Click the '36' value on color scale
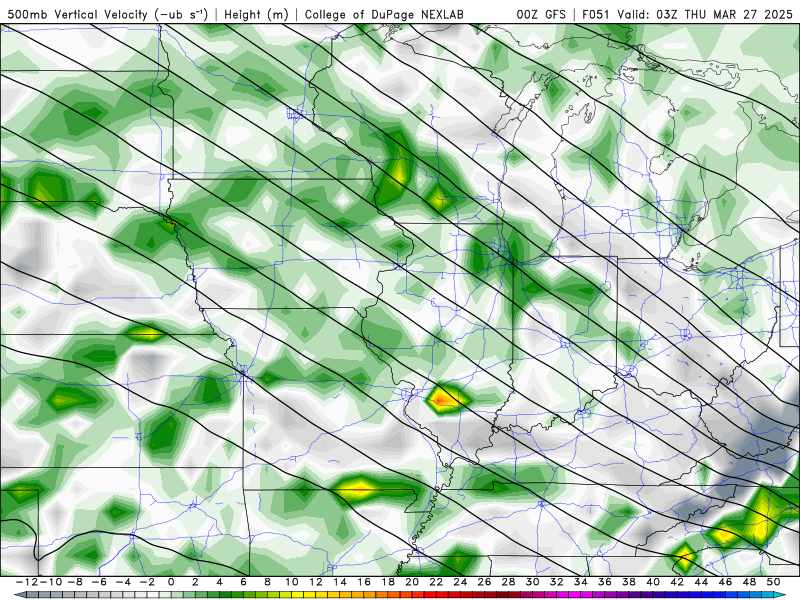This screenshot has height=600, width=800. click(605, 582)
